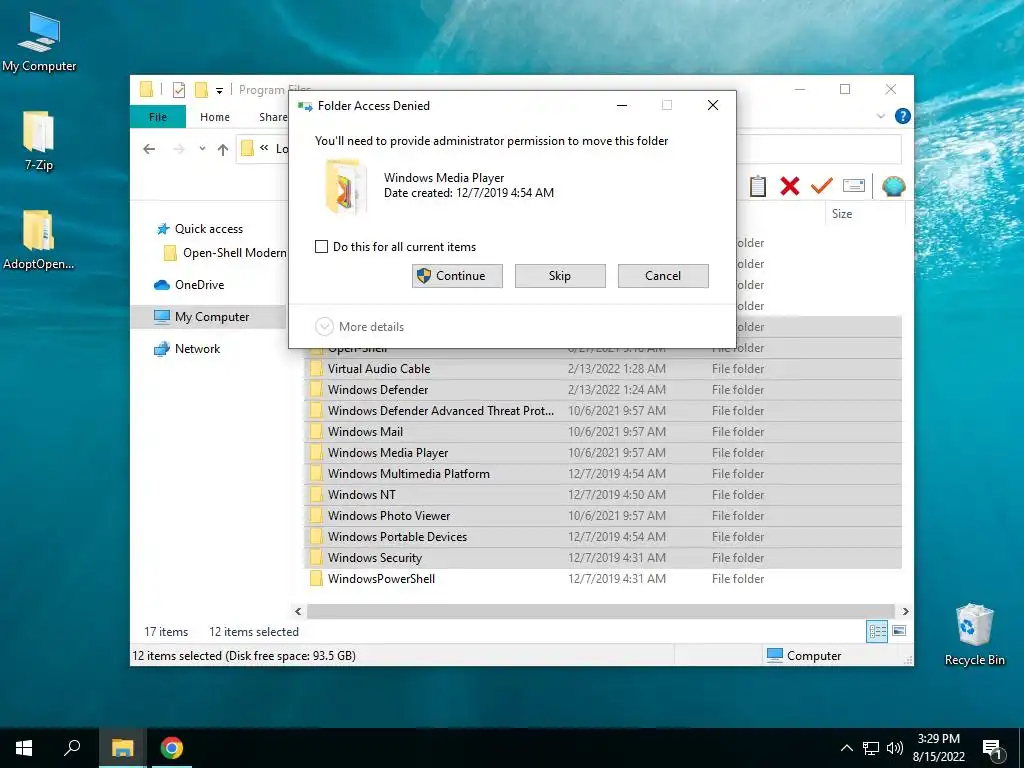Open the Windows Start button

[x=24, y=748]
